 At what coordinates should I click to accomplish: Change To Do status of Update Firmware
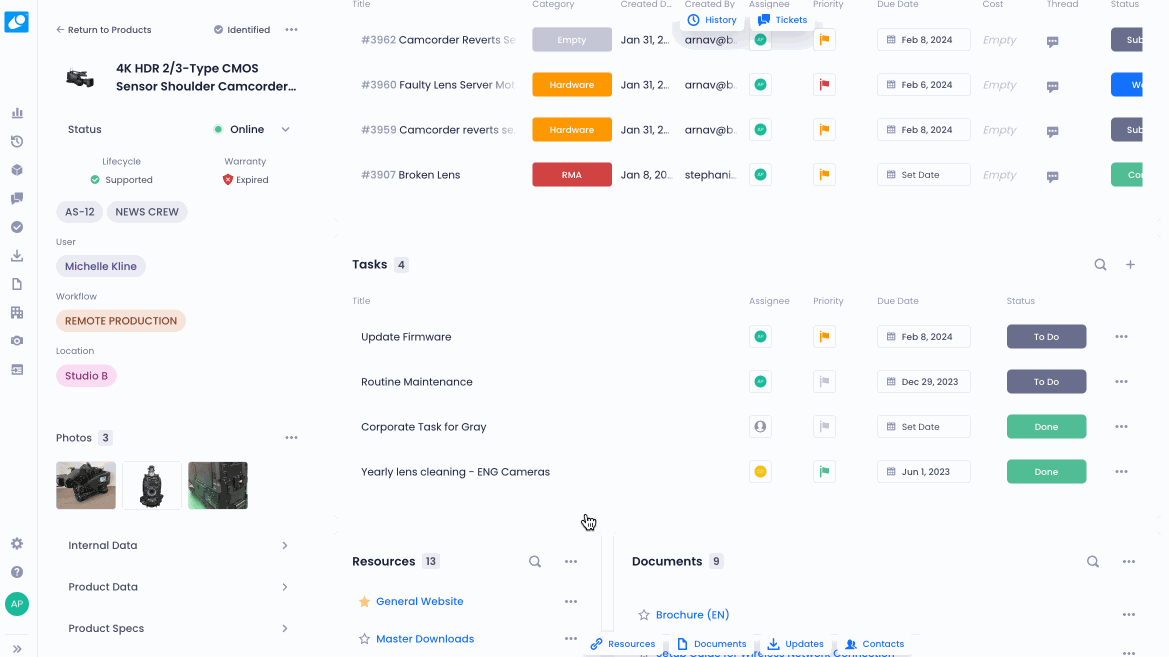click(1047, 337)
